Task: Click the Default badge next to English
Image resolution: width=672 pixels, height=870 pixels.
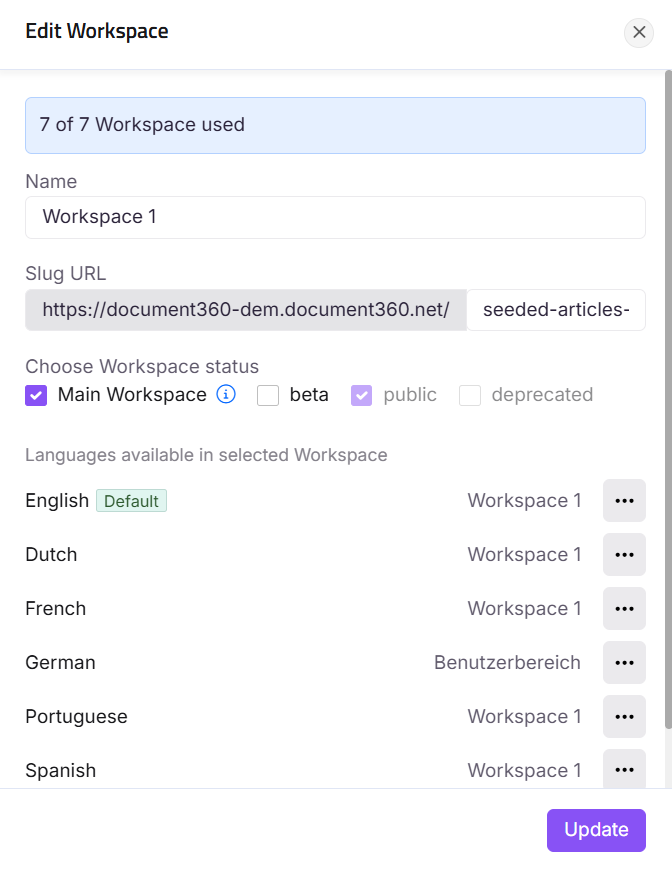Action: click(131, 499)
